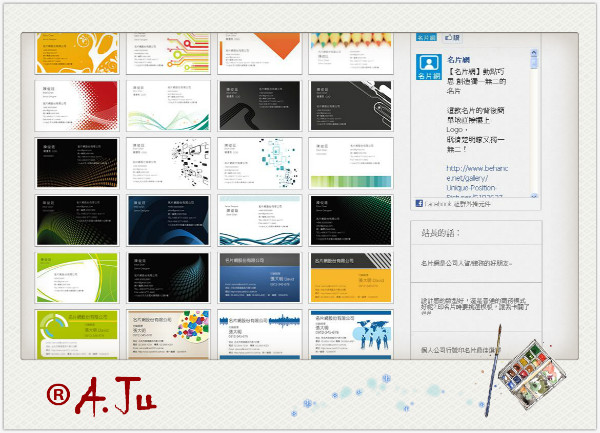Open the orange swirl pattern card template
Viewport: 600px width, 433px height.
(77, 53)
